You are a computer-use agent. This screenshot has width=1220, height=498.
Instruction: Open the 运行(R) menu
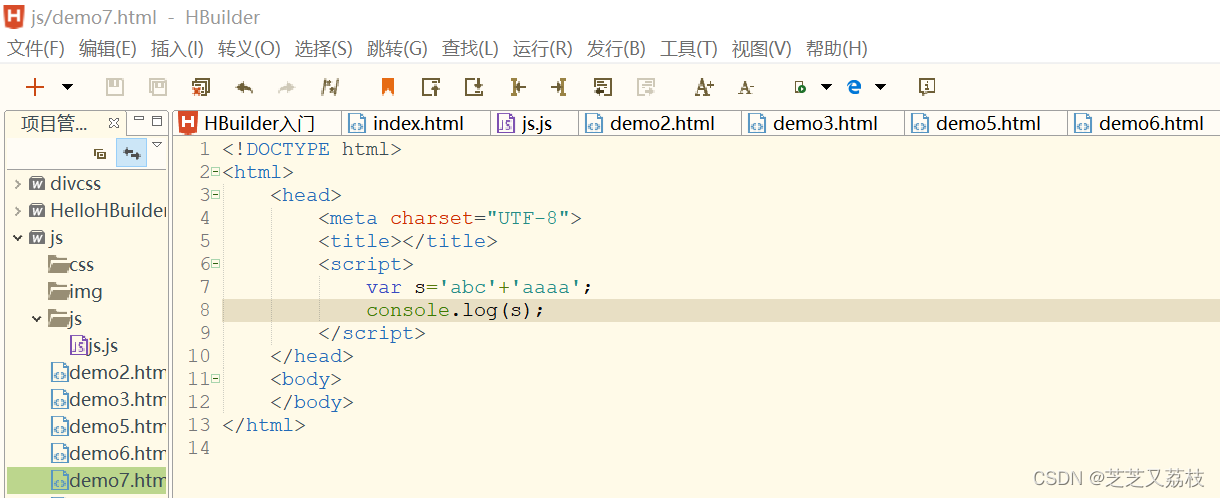click(x=542, y=48)
